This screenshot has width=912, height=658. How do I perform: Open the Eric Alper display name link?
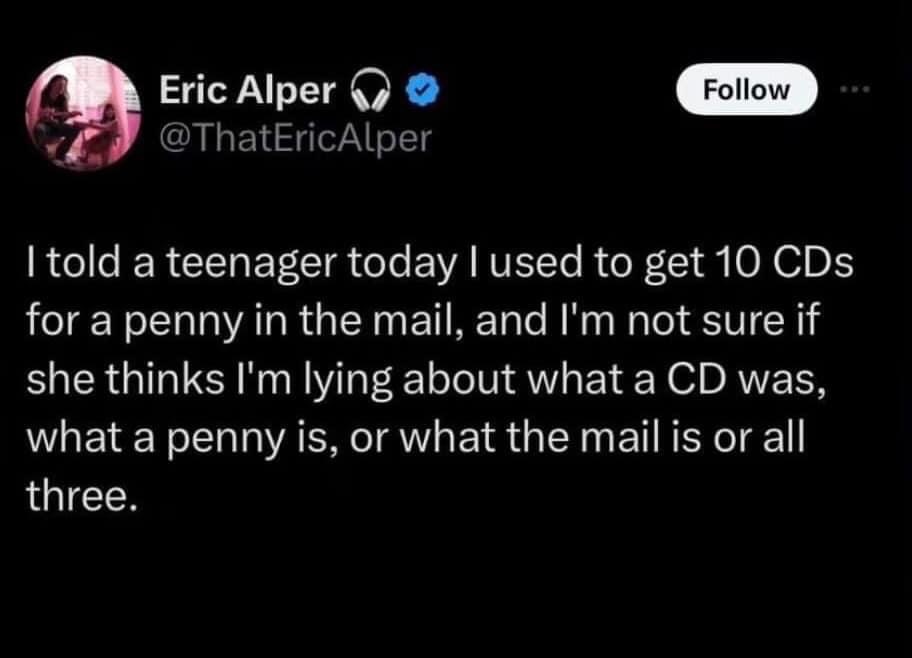coord(247,92)
